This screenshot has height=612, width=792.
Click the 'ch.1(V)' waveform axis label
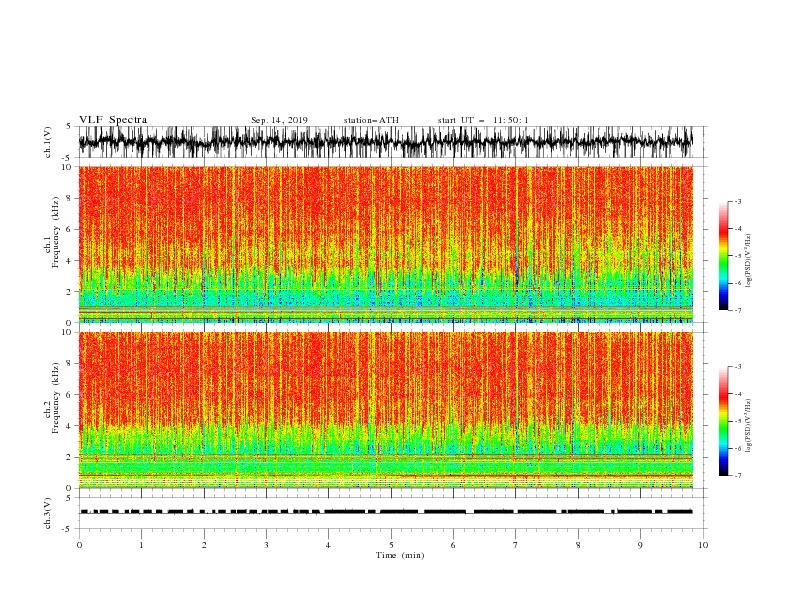point(48,142)
